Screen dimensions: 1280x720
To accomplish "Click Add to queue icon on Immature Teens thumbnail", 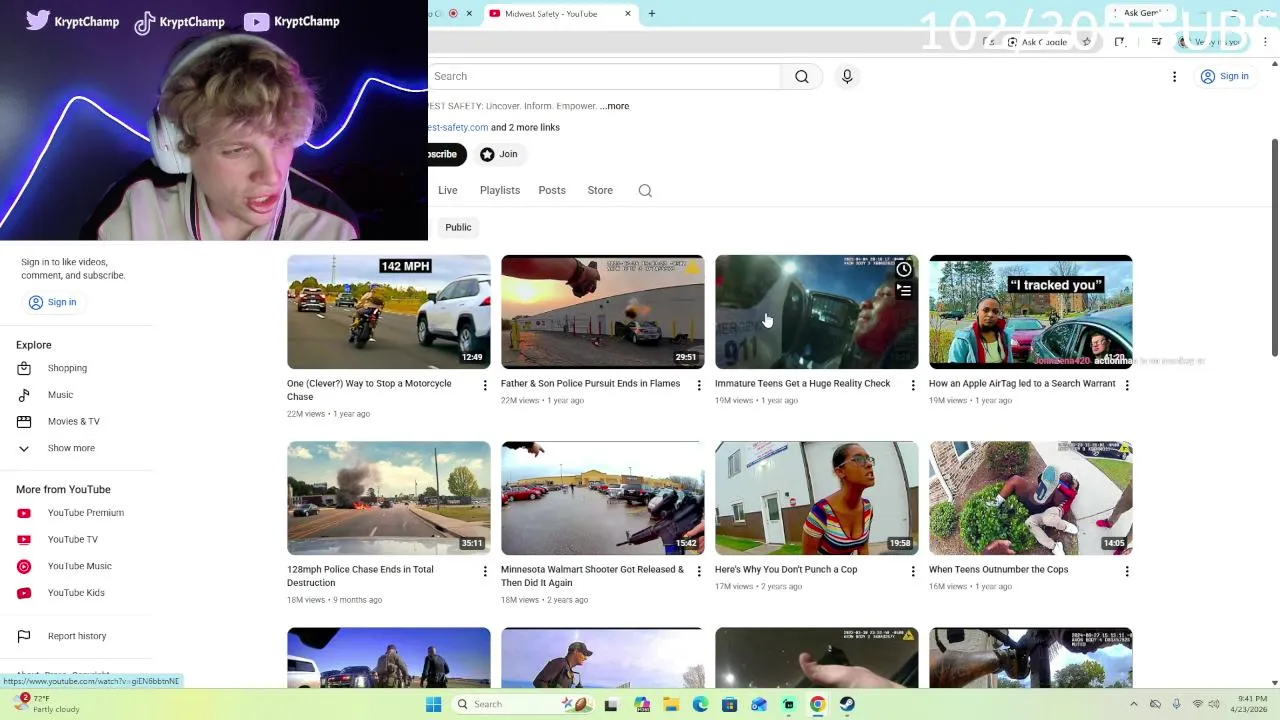I will (x=904, y=291).
